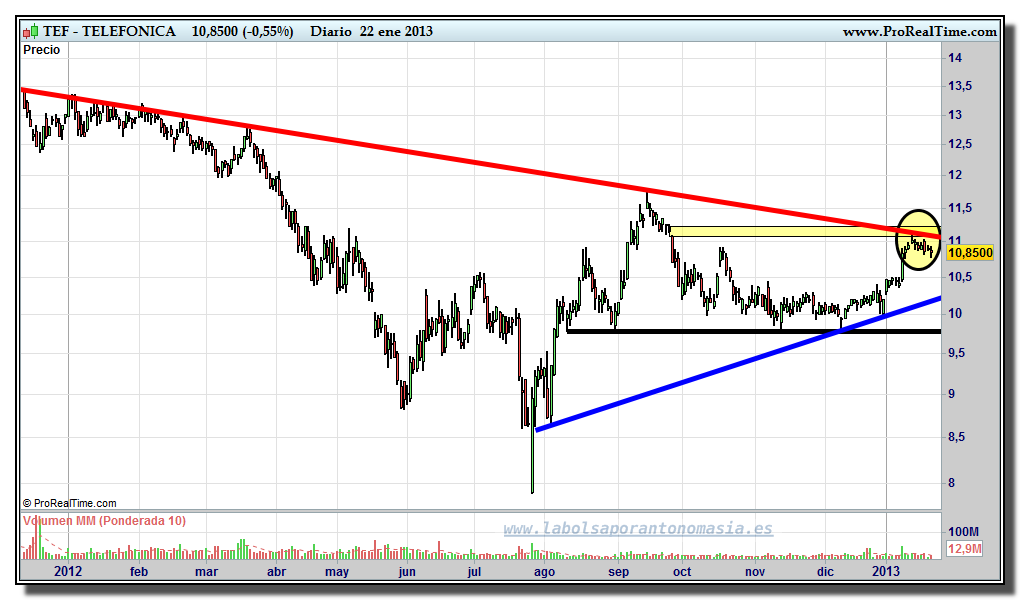Image resolution: width=1020 pixels, height=600 pixels.
Task: Click the 12,9M volume value tag
Action: (x=965, y=549)
